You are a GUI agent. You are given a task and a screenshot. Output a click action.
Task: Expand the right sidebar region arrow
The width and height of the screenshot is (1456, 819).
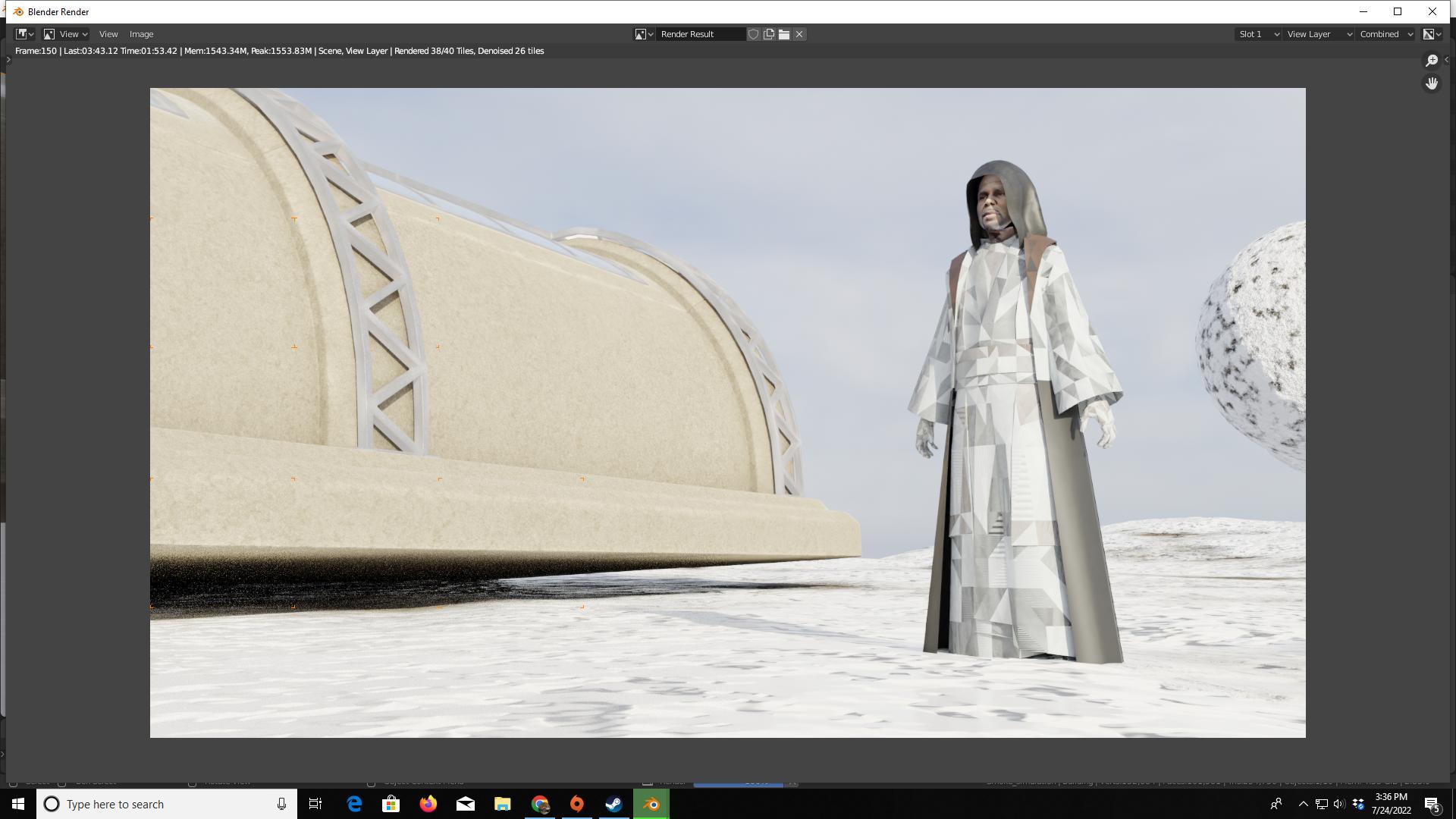pos(1447,60)
